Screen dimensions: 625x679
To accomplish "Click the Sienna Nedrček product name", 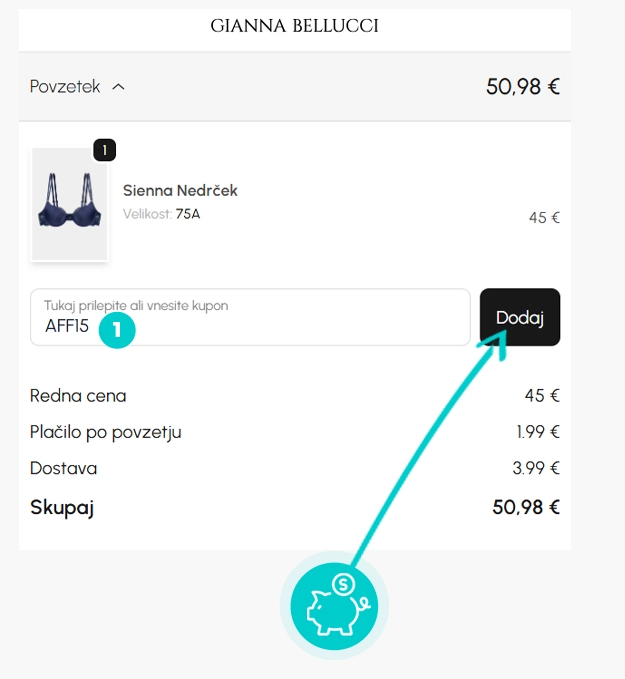I will coord(180,191).
